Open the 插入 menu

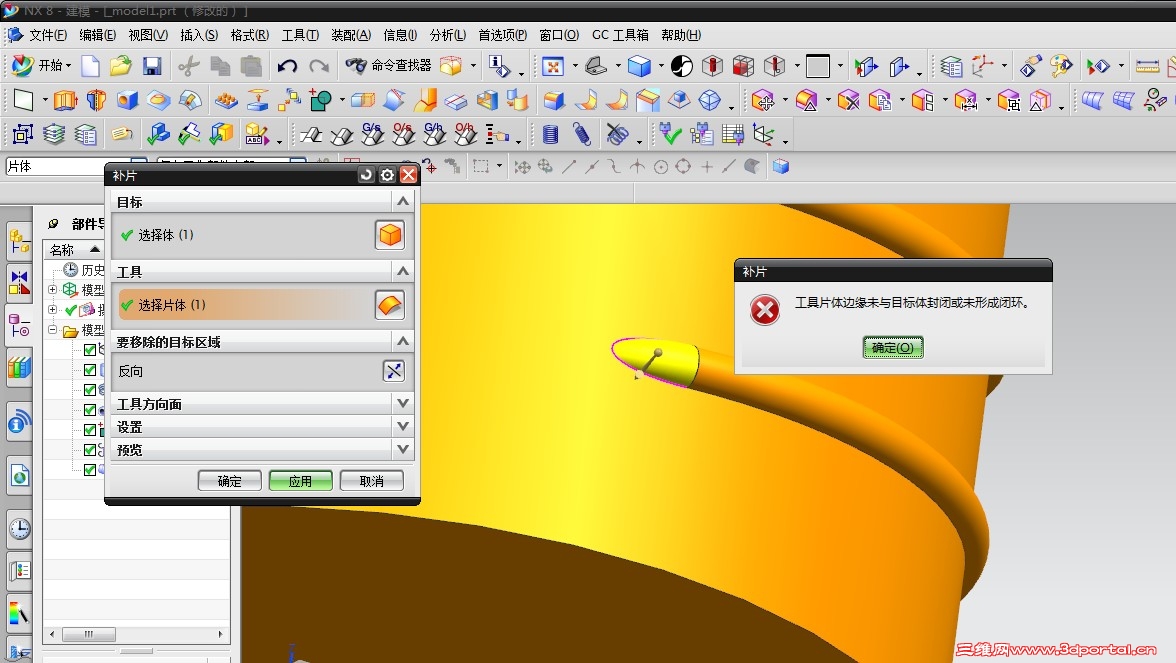(199, 35)
